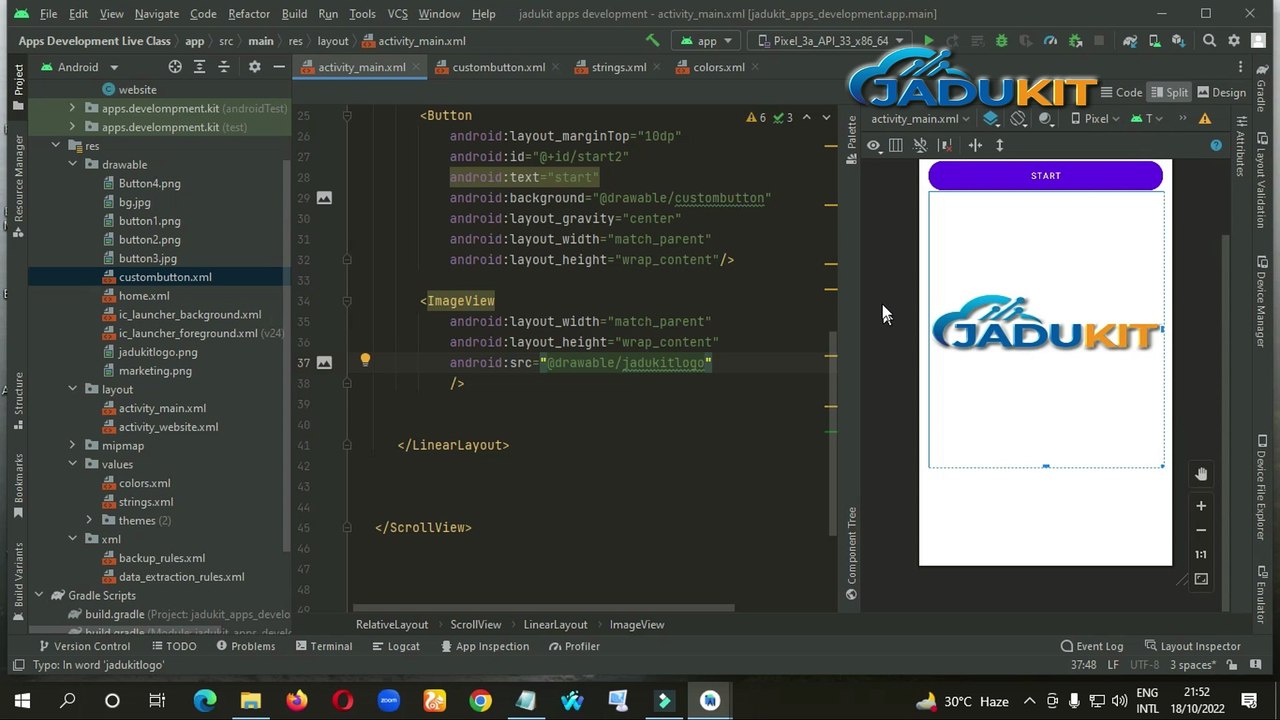
Task: Open the Refactor menu
Action: coord(249,14)
